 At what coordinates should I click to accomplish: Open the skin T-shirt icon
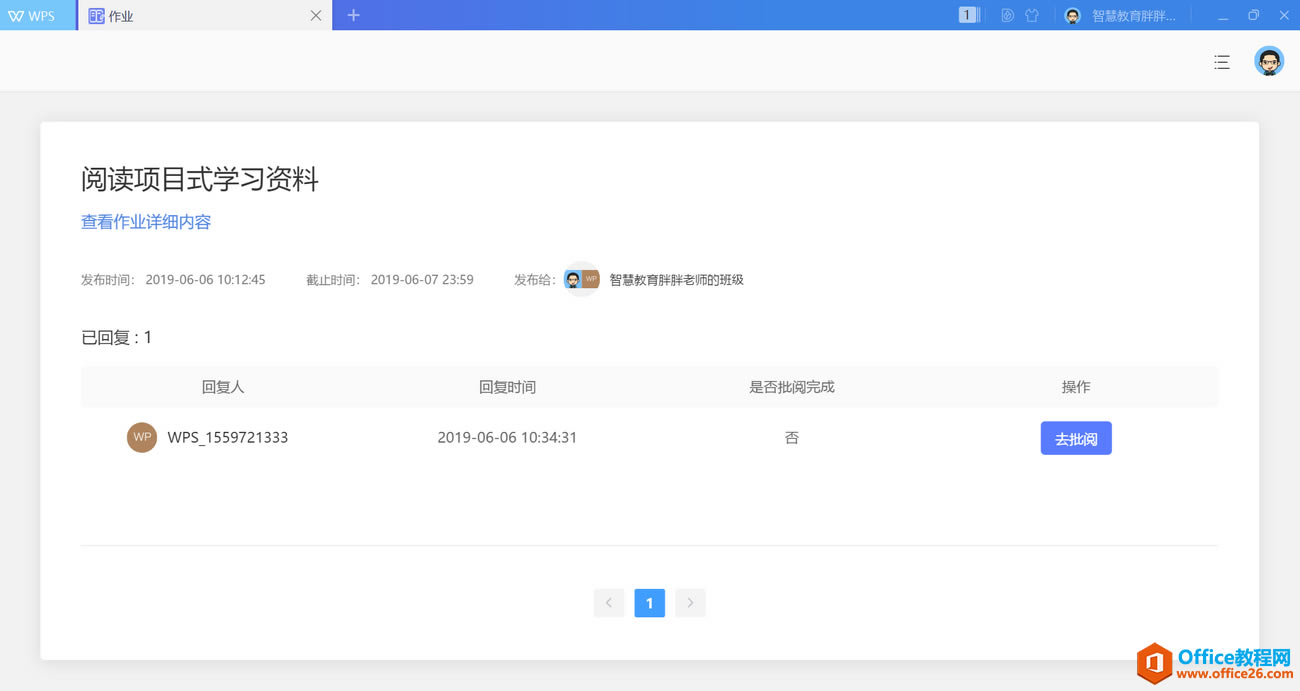1032,15
